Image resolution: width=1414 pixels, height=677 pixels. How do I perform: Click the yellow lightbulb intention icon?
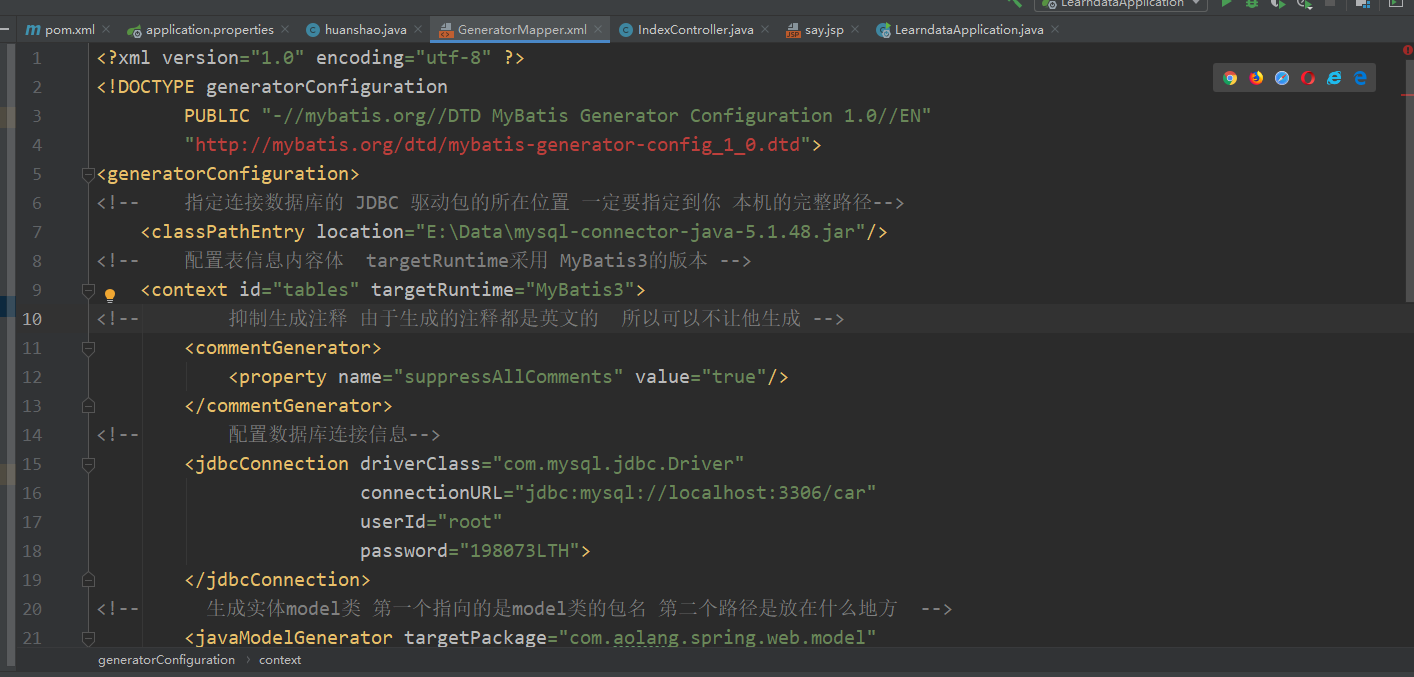click(x=110, y=295)
